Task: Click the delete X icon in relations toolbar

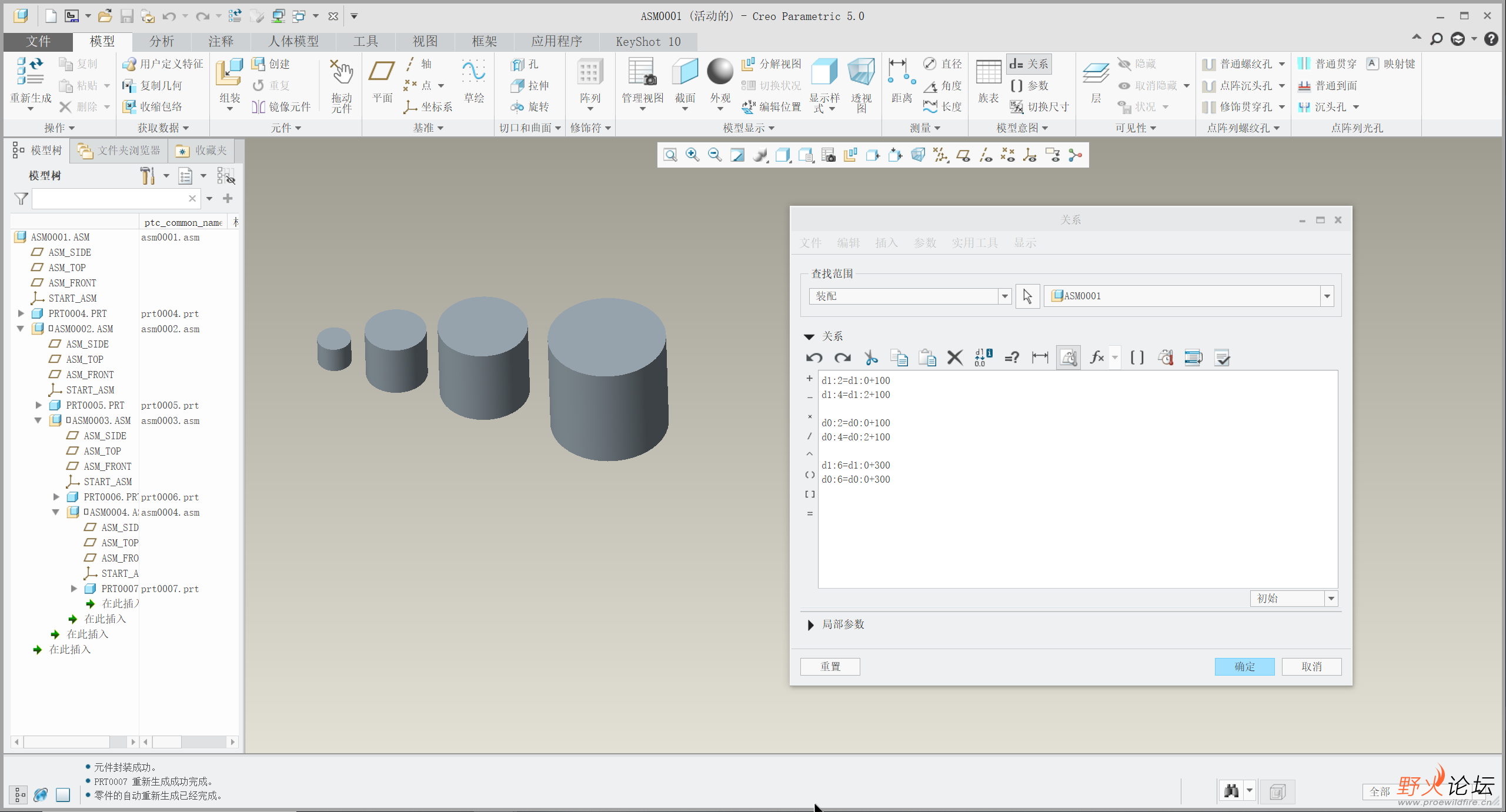Action: tap(955, 357)
